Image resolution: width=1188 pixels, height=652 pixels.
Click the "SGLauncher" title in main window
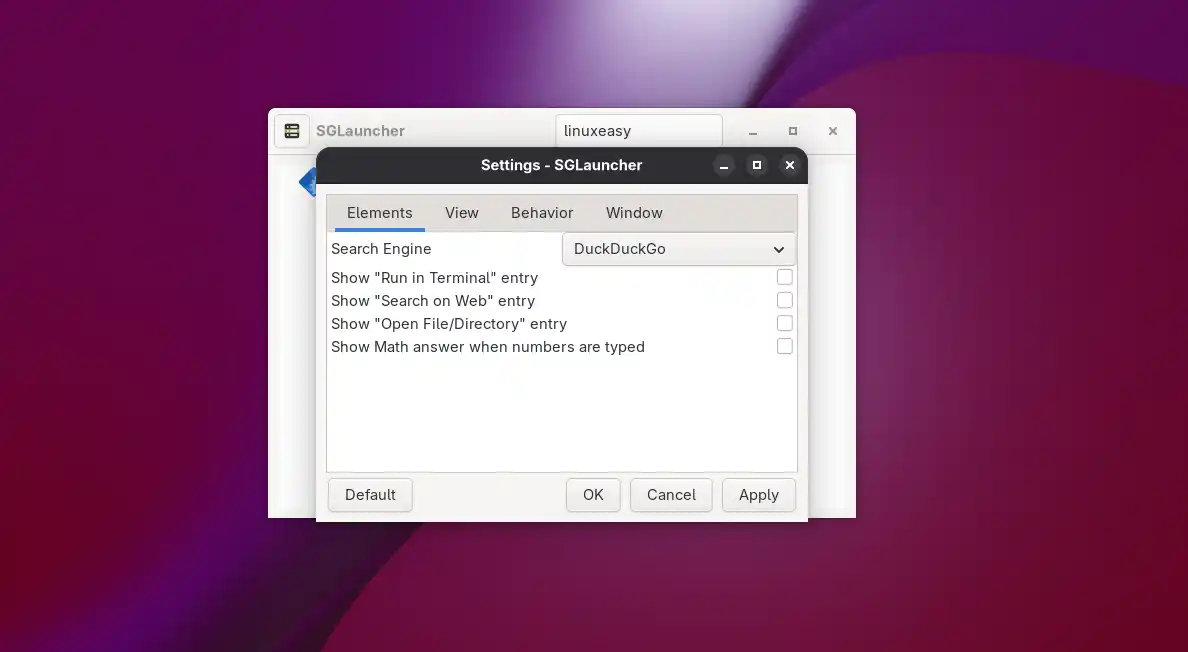tap(361, 131)
